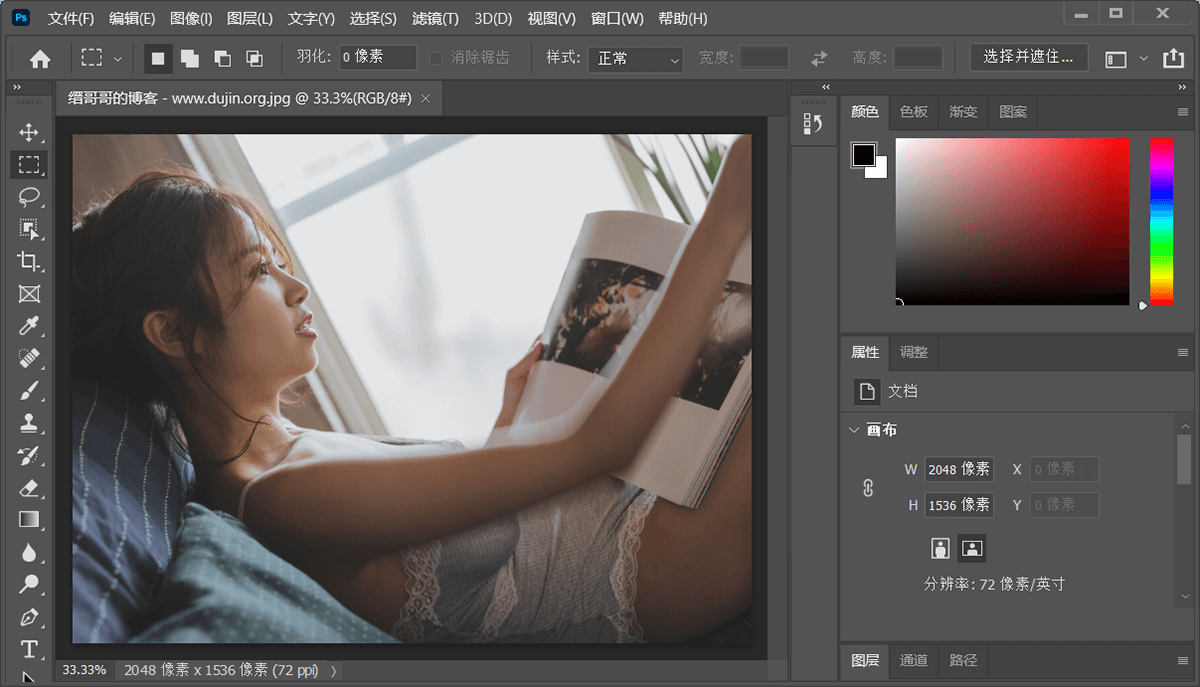Select the Eraser tool
Image resolution: width=1200 pixels, height=687 pixels.
pos(29,487)
